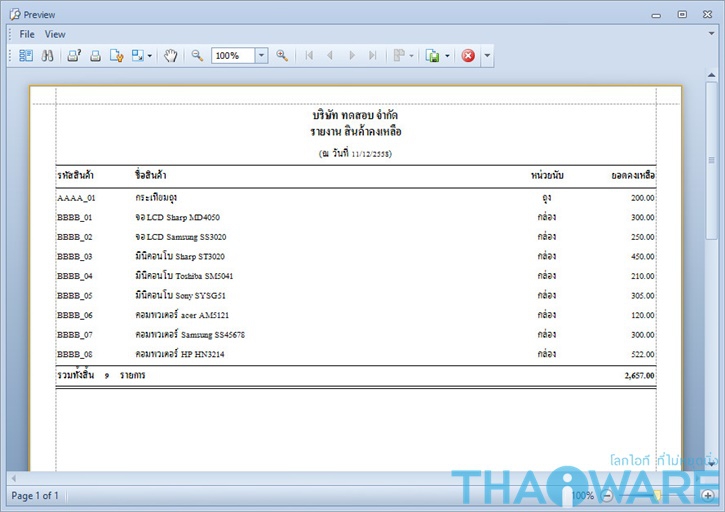This screenshot has height=512, width=725.
Task: Click the 'มินิคอนโป Sony SYSG51' product name
Action: 180,295
